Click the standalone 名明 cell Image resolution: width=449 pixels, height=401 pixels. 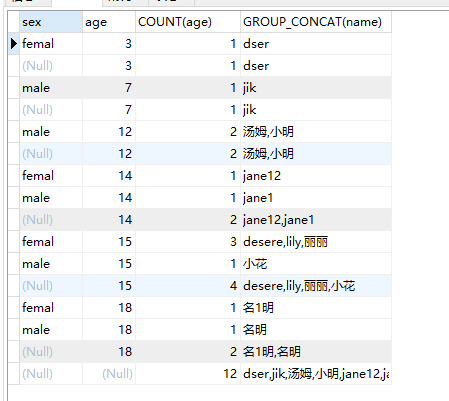click(x=316, y=330)
